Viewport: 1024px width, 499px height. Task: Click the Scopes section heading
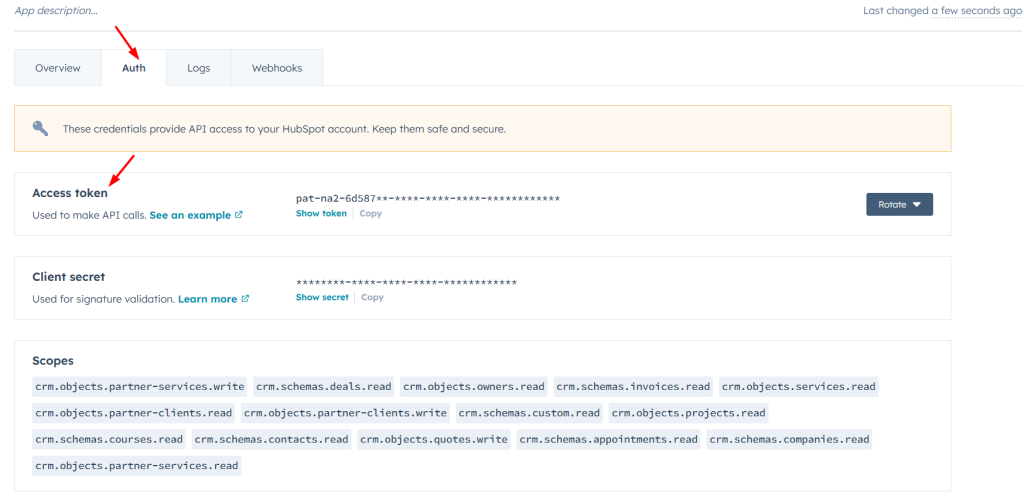[53, 361]
